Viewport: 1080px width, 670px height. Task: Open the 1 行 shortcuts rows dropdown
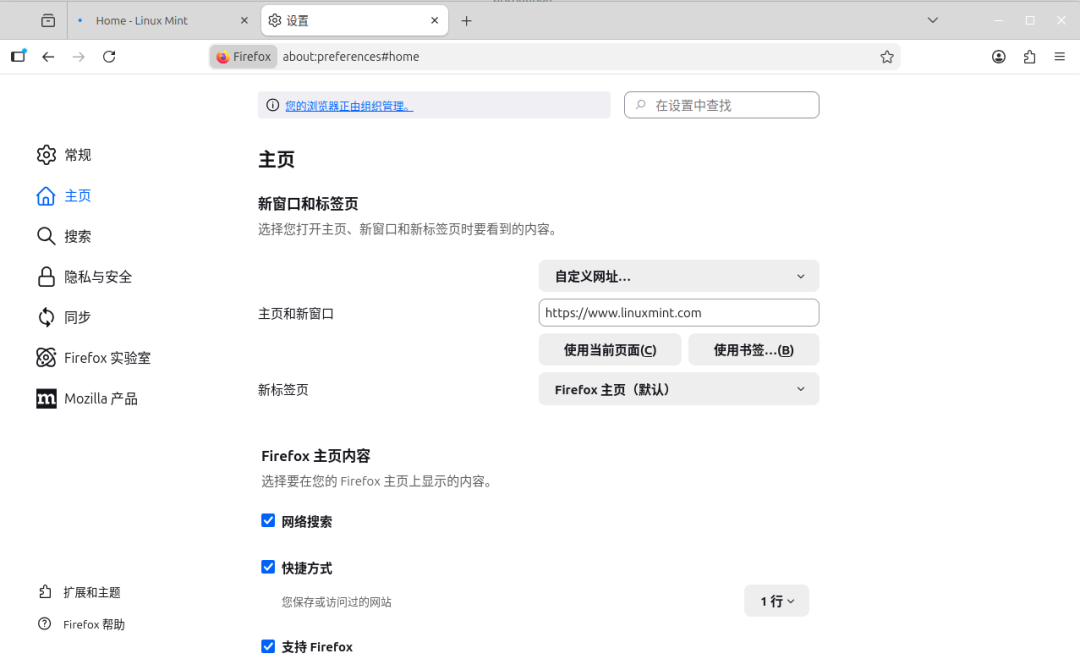point(776,601)
